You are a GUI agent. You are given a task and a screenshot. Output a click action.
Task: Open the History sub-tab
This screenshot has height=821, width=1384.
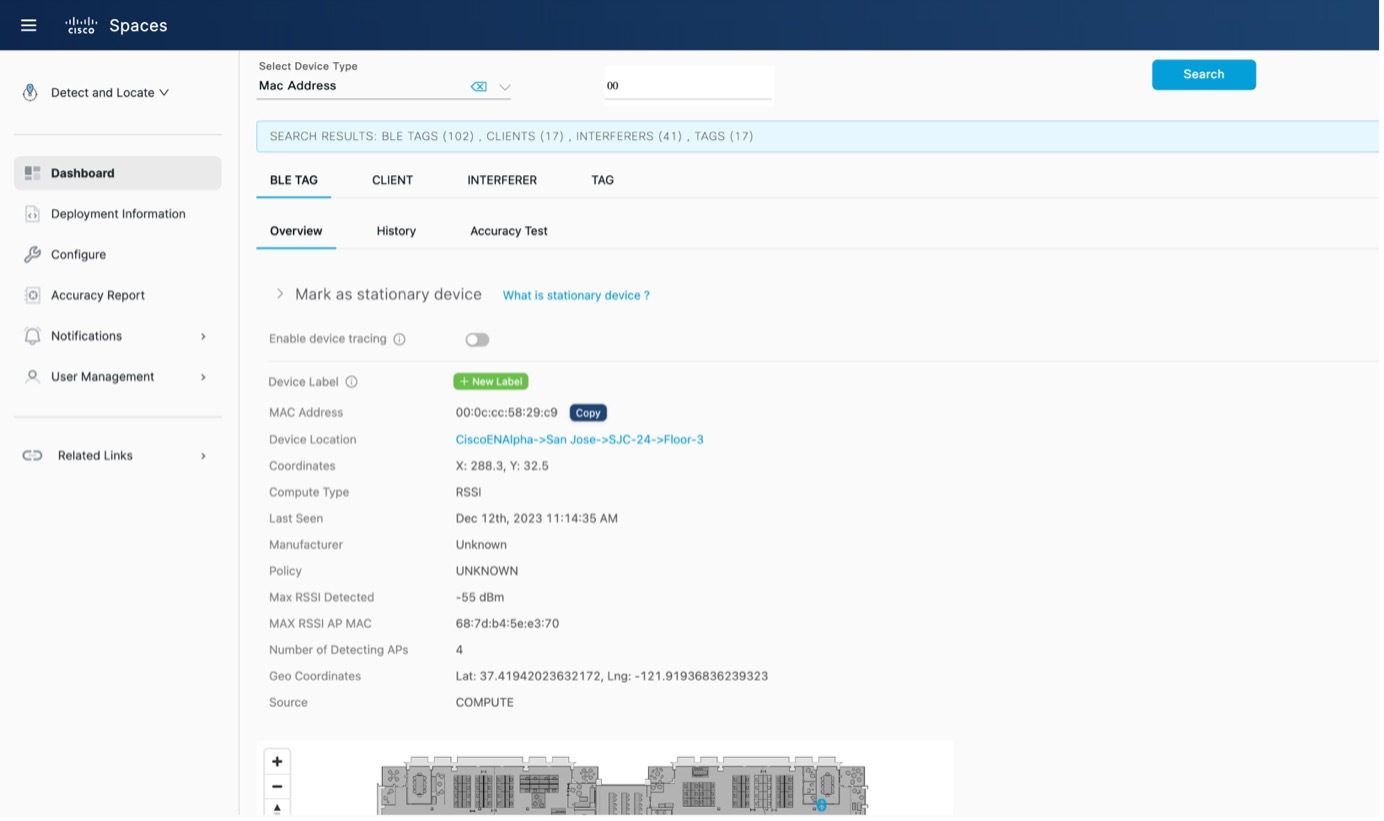(x=397, y=231)
